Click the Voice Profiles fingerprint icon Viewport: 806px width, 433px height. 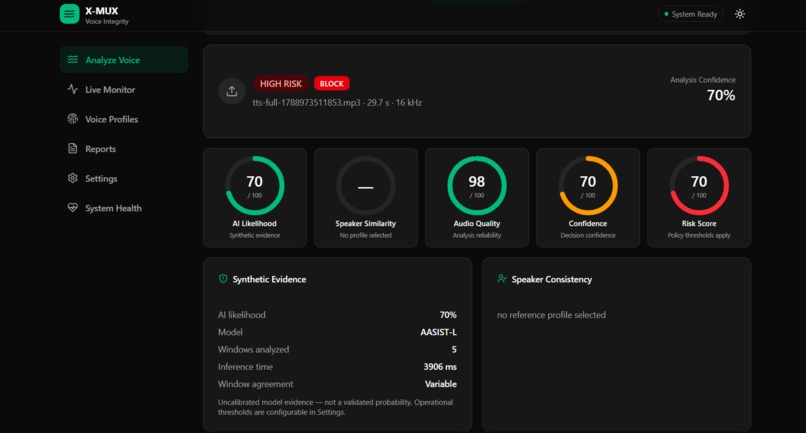(x=72, y=119)
